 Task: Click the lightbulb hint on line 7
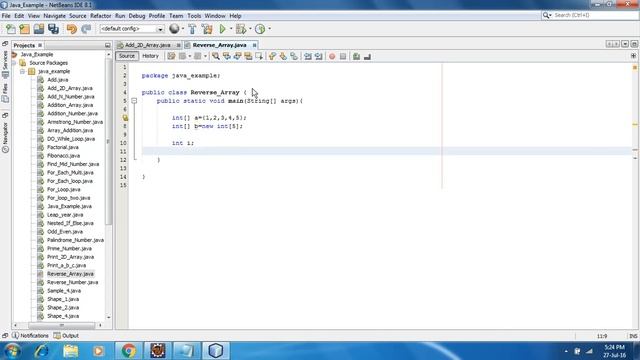(125, 118)
